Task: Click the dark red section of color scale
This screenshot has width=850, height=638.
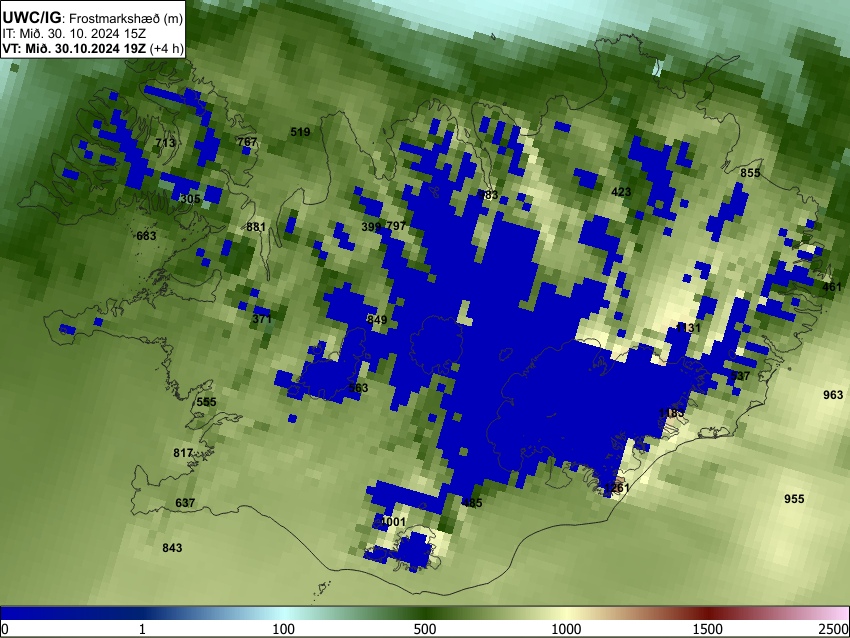Action: pyautogui.click(x=708, y=613)
